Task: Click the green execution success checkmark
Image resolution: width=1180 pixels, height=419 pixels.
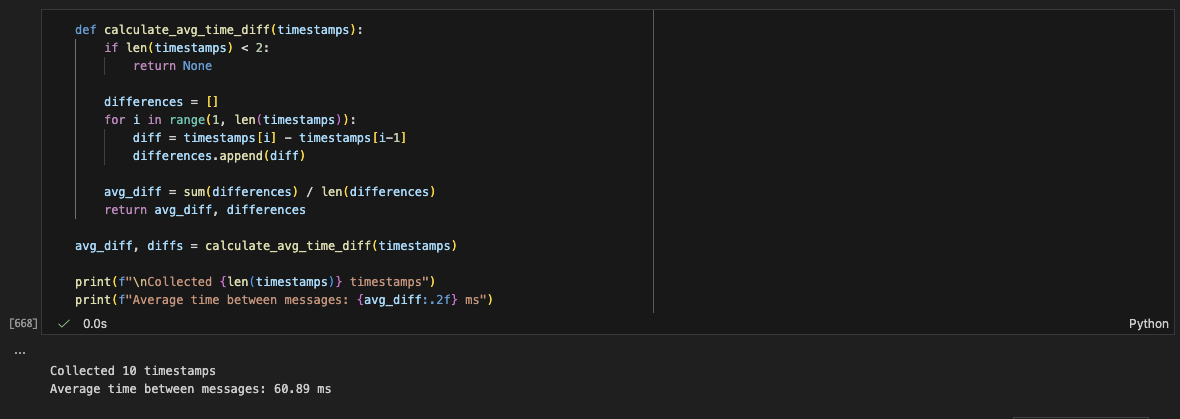Action: (x=64, y=324)
